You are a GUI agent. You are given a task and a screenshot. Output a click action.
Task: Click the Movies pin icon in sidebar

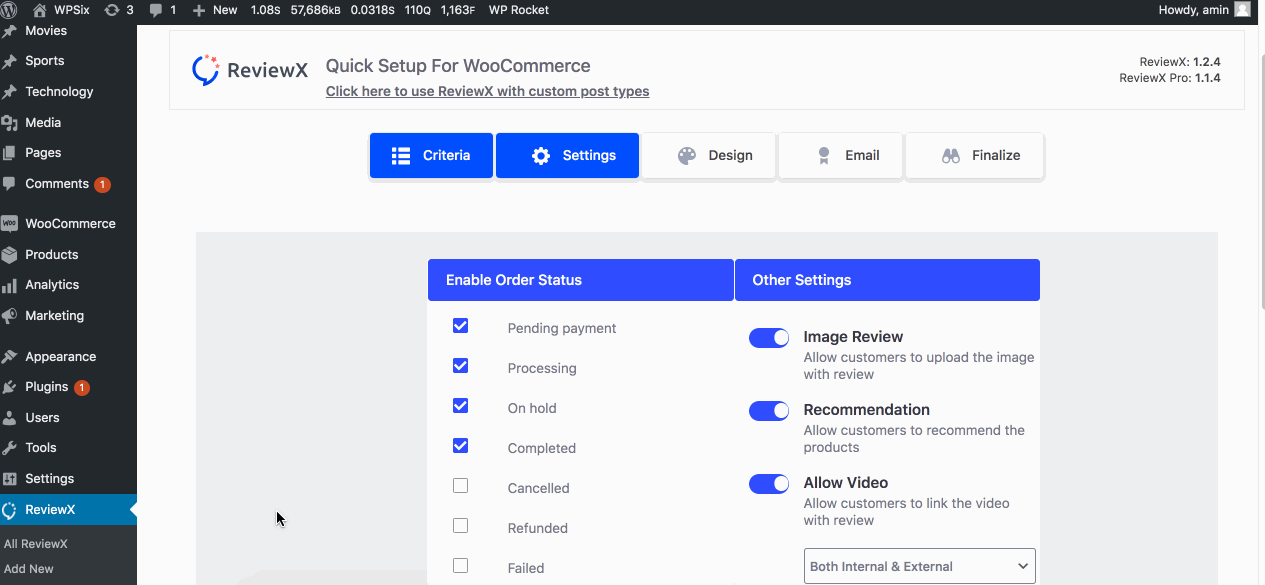(10, 31)
